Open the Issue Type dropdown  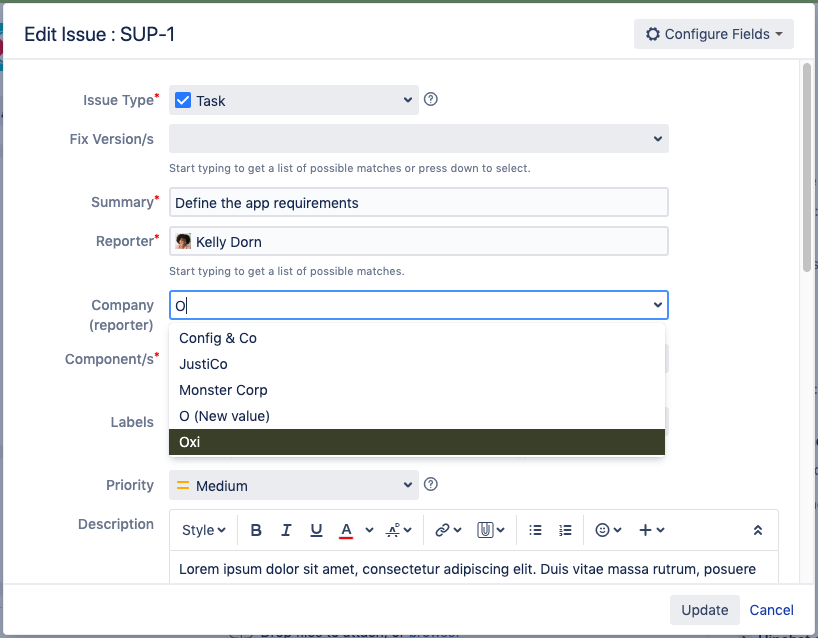[293, 100]
